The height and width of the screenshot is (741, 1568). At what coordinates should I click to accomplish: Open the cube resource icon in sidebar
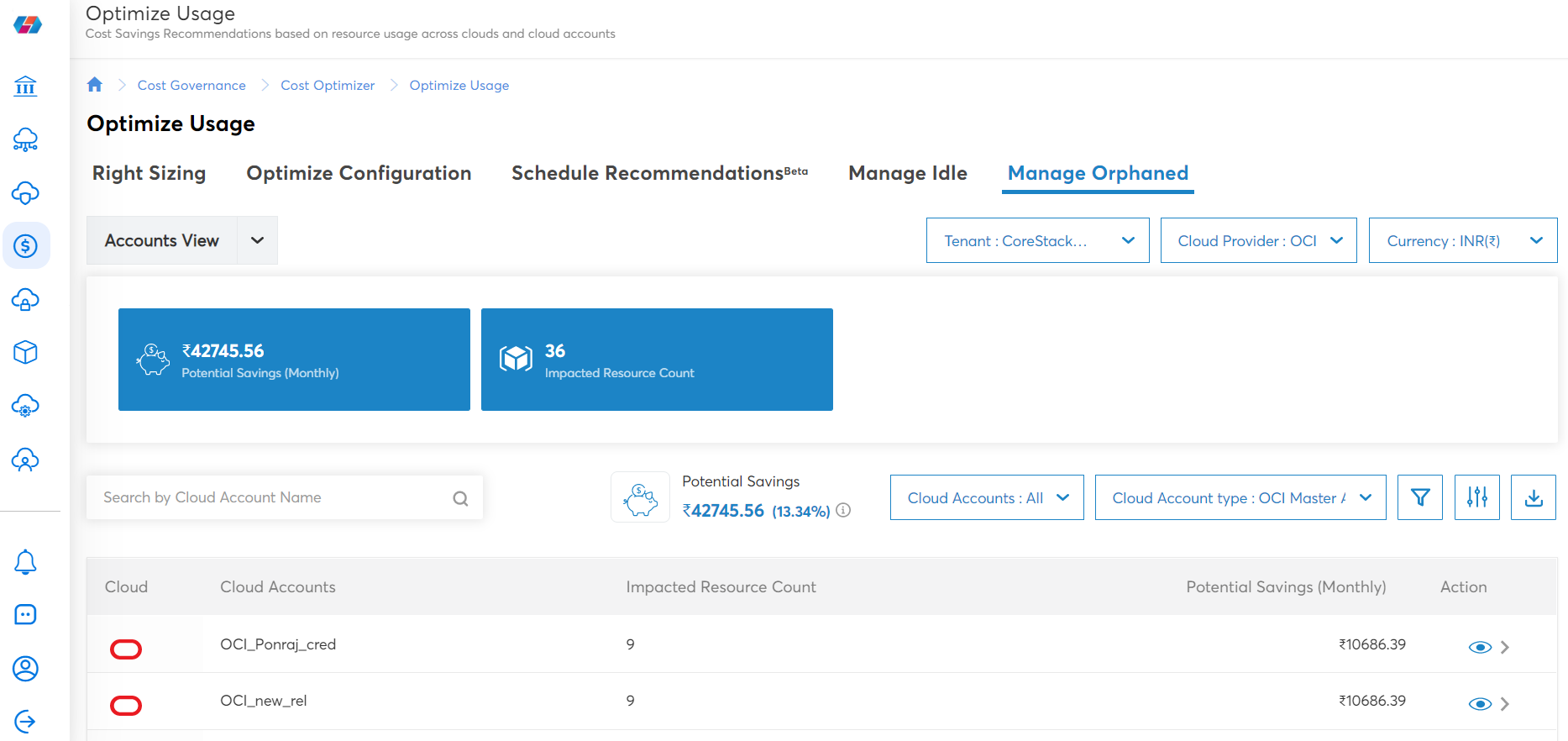coord(25,352)
